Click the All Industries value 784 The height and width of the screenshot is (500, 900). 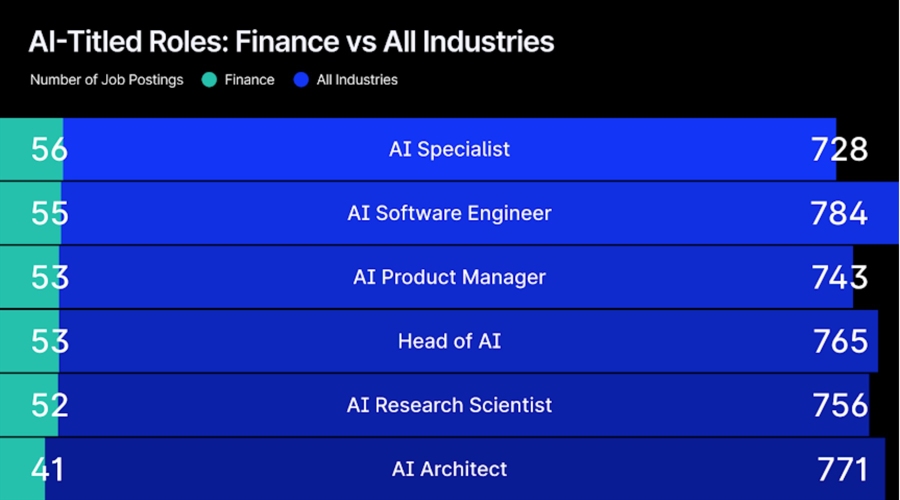(839, 213)
